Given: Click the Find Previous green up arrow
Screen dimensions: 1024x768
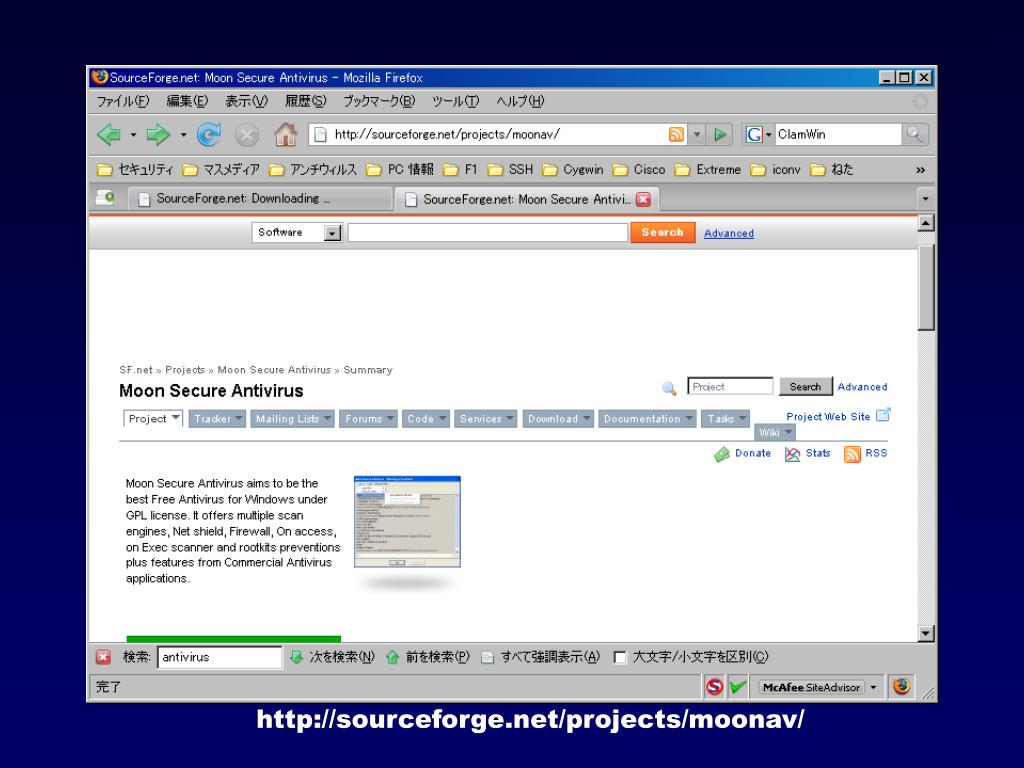Looking at the screenshot, I should coord(392,657).
